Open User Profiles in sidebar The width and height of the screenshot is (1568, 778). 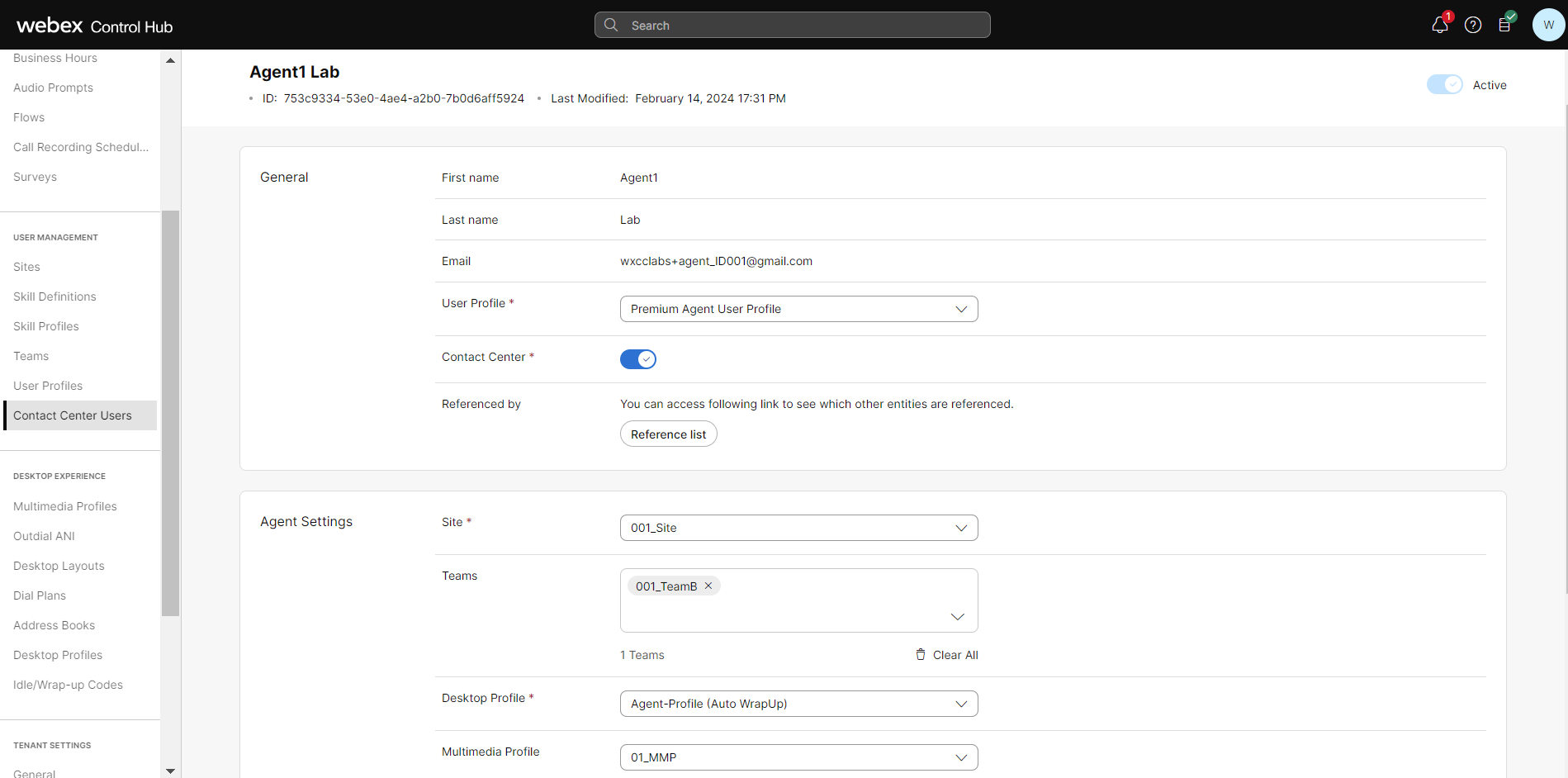(x=48, y=386)
